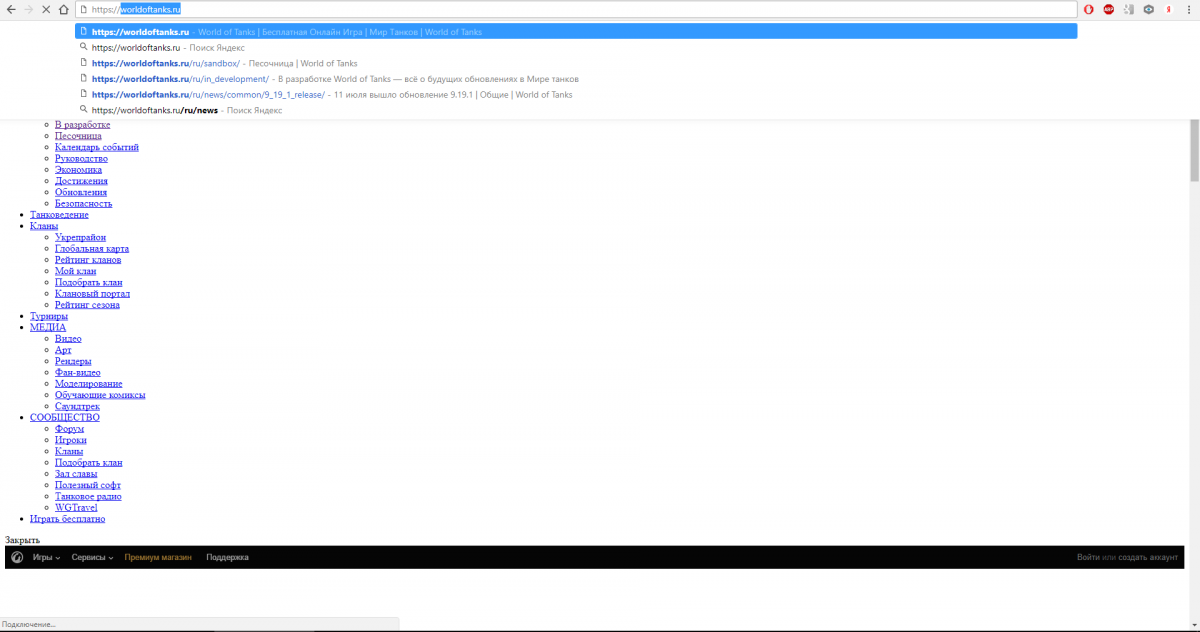The width and height of the screenshot is (1200, 632).
Task: Stop loading the page
Action: [46, 9]
